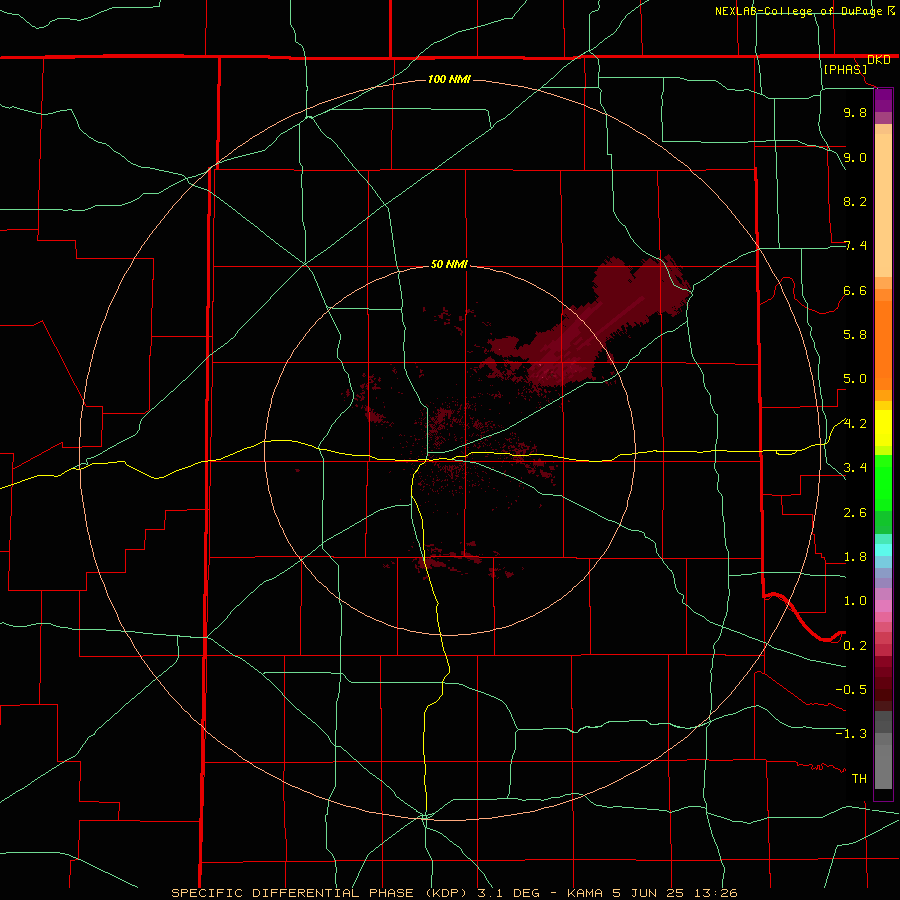
Task: Select the 6.6 legend value
Action: pyautogui.click(x=855, y=290)
